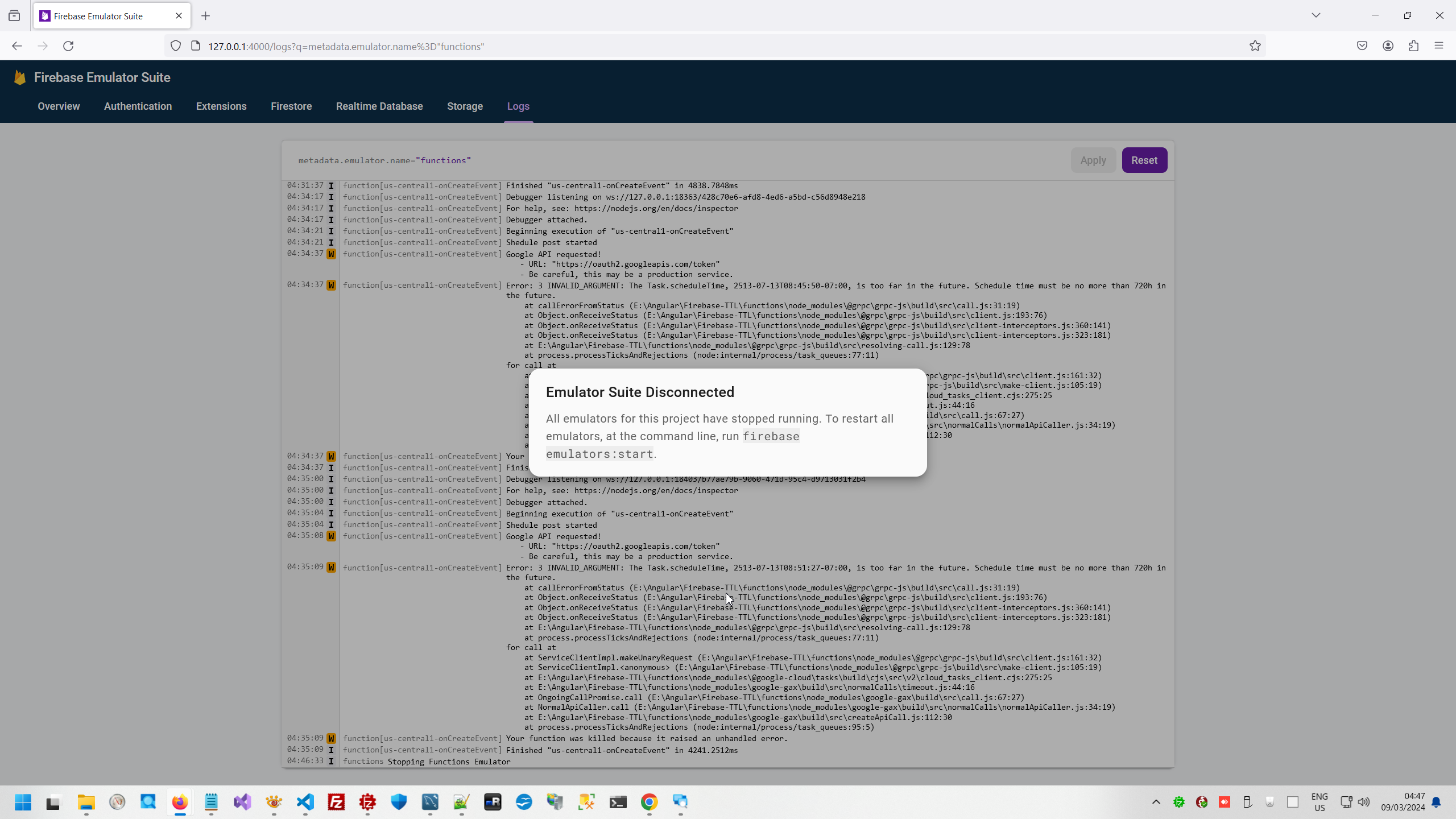The width and height of the screenshot is (1456, 819).
Task: Switch to the Firestore tab
Action: (x=291, y=106)
